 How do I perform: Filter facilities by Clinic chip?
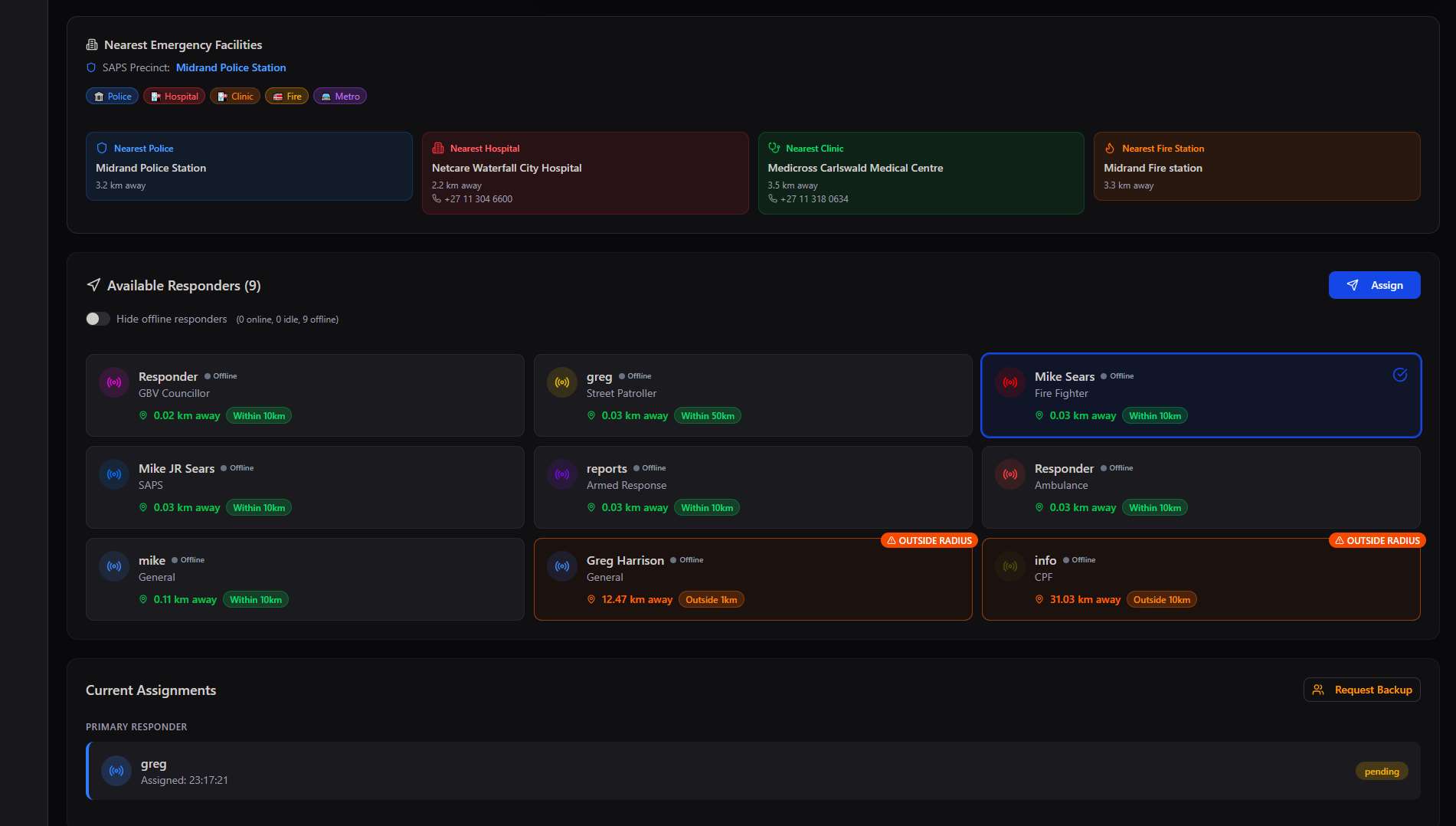pyautogui.click(x=235, y=96)
